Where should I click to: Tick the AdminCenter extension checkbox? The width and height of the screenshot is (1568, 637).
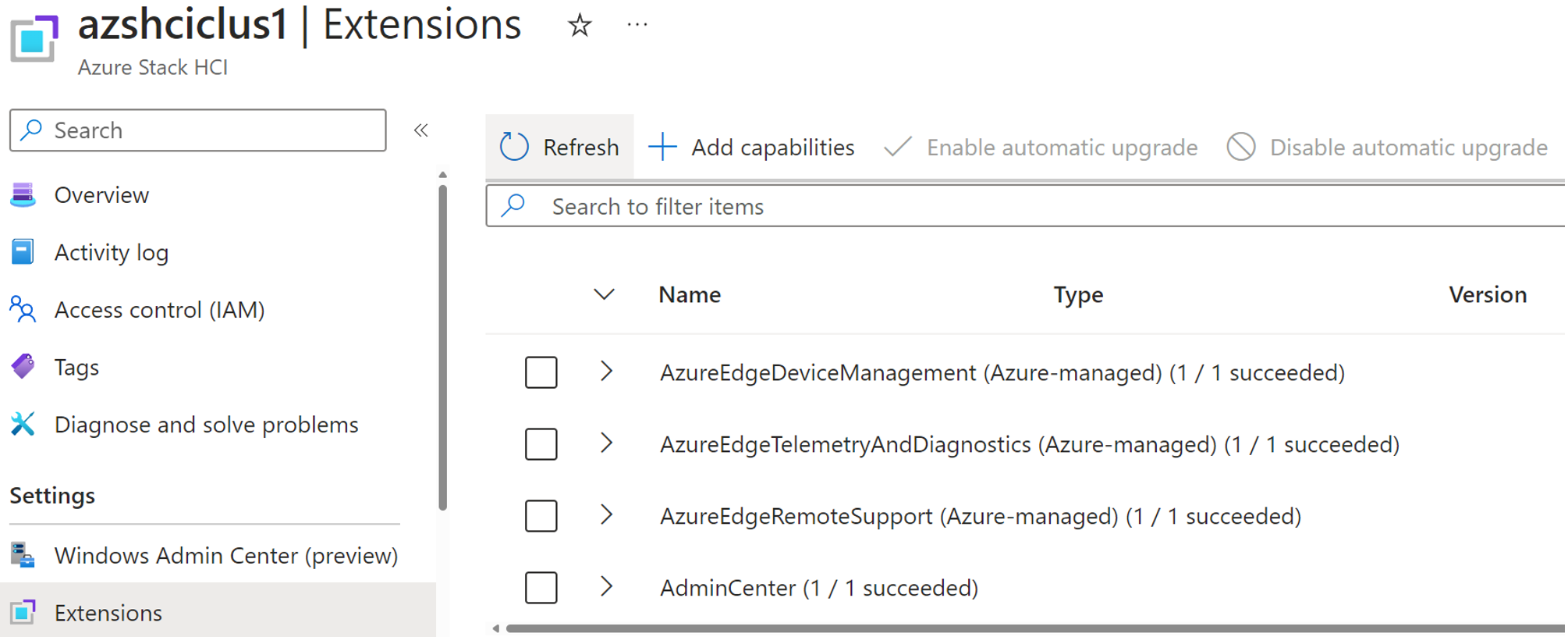coord(541,588)
